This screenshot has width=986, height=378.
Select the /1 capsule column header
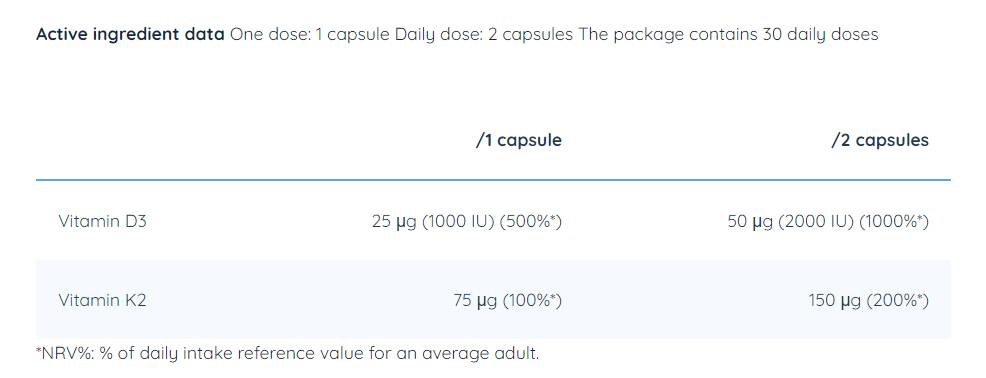pos(519,140)
